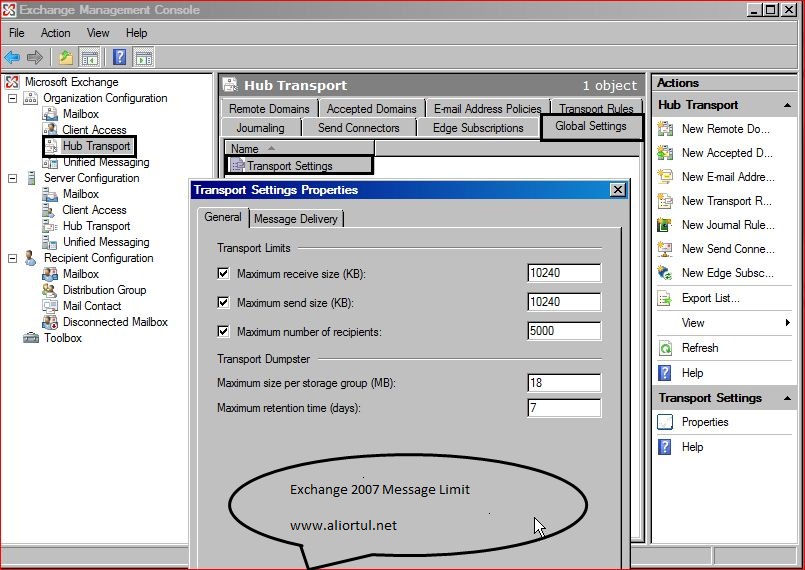The width and height of the screenshot is (805, 570).
Task: Click Disconnected Mailbox icon in tree
Action: (x=50, y=322)
